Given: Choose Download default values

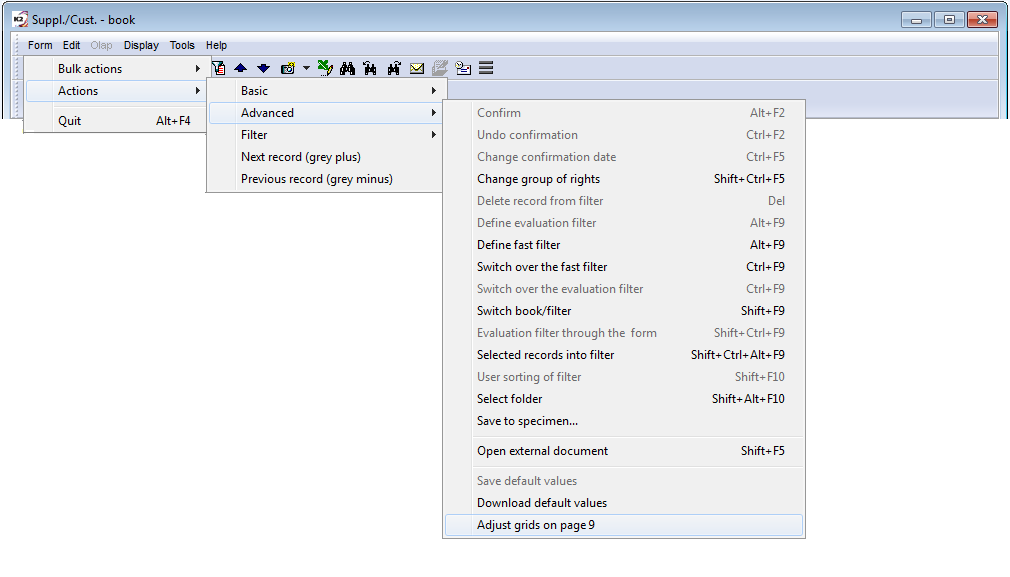Looking at the screenshot, I should pos(624,502).
